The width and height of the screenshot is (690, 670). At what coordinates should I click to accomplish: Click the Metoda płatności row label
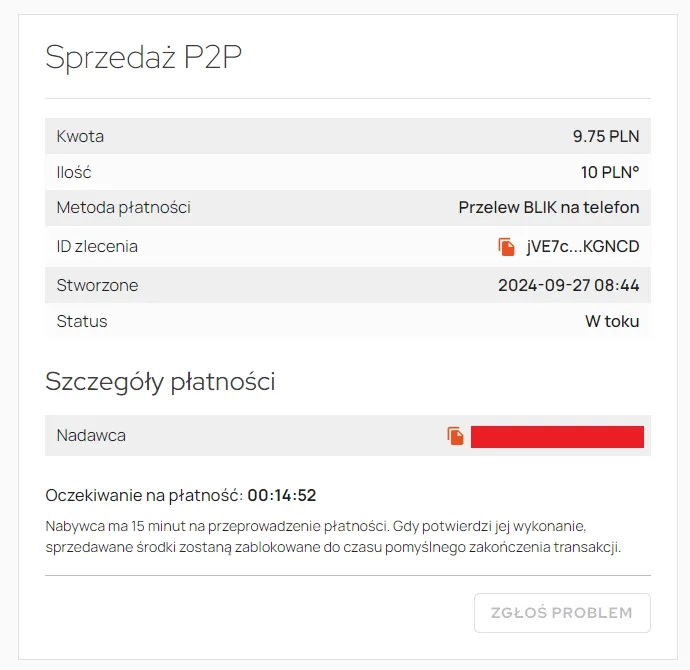tap(124, 207)
